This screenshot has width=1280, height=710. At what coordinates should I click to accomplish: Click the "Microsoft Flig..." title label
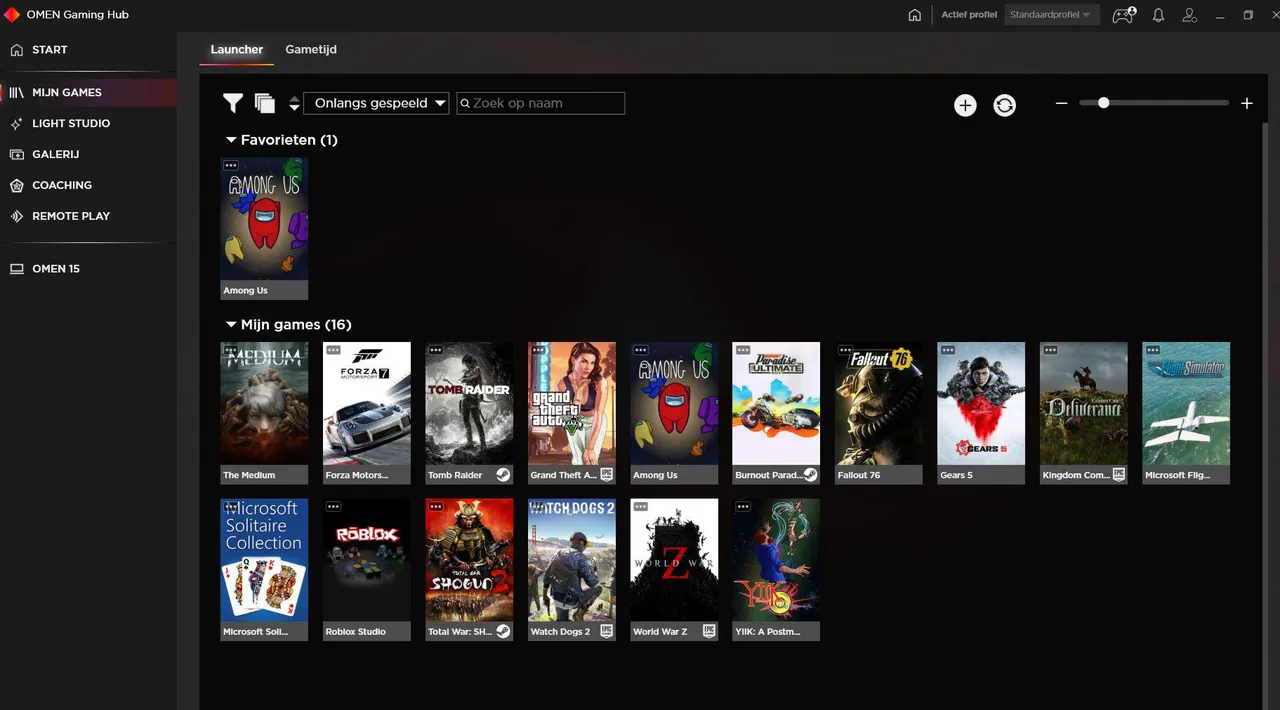point(1176,475)
